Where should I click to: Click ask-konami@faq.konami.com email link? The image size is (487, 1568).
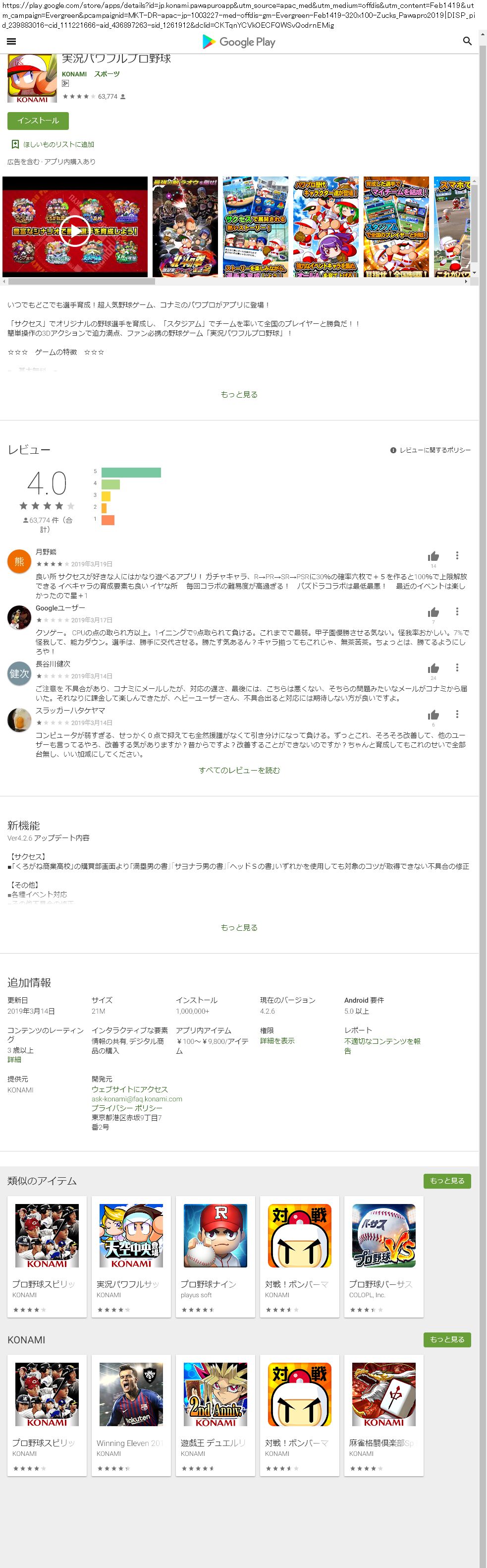tap(137, 1099)
